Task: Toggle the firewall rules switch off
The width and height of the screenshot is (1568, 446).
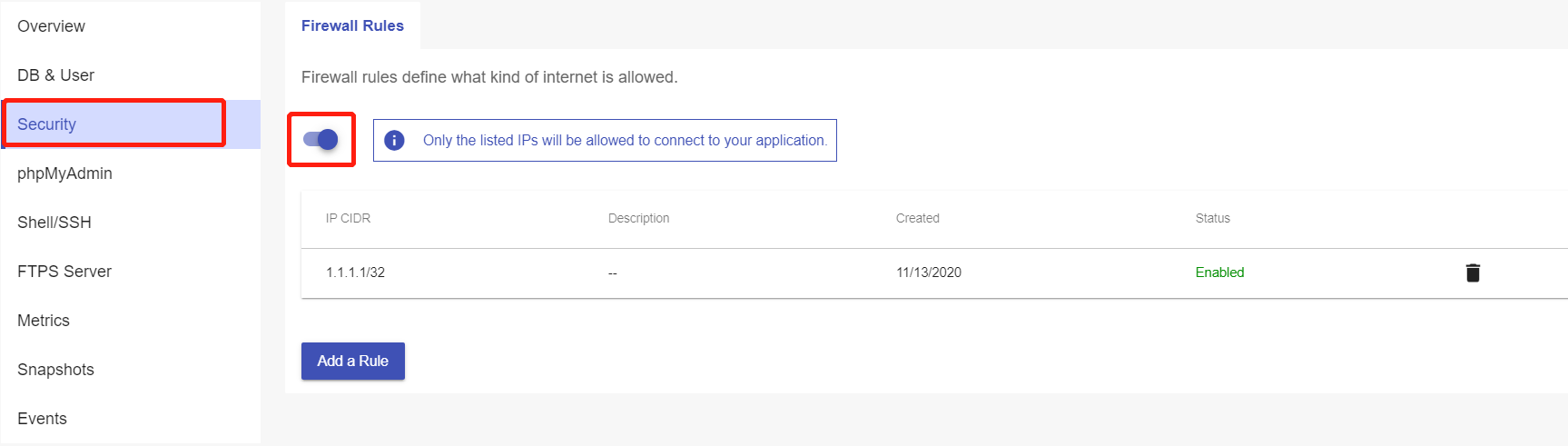Action: tap(321, 139)
